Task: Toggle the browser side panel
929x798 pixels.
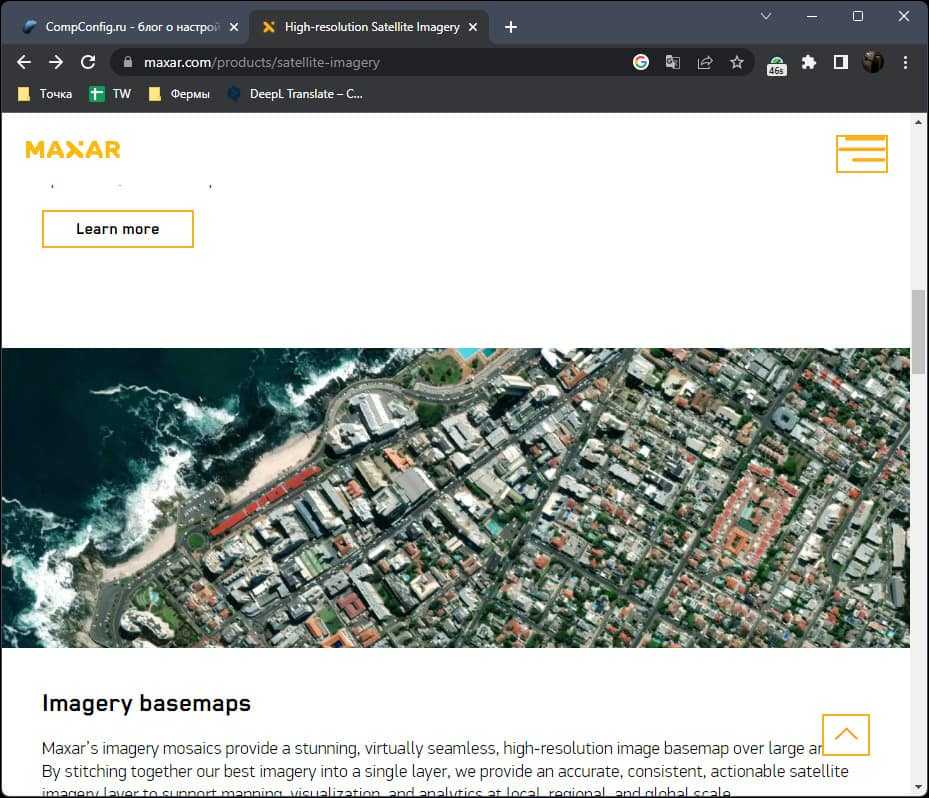Action: (841, 62)
